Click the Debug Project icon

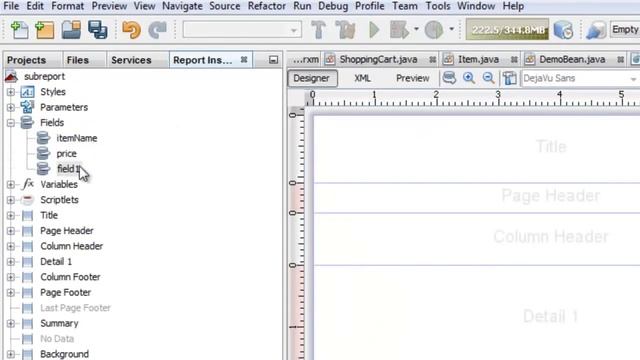point(399,30)
